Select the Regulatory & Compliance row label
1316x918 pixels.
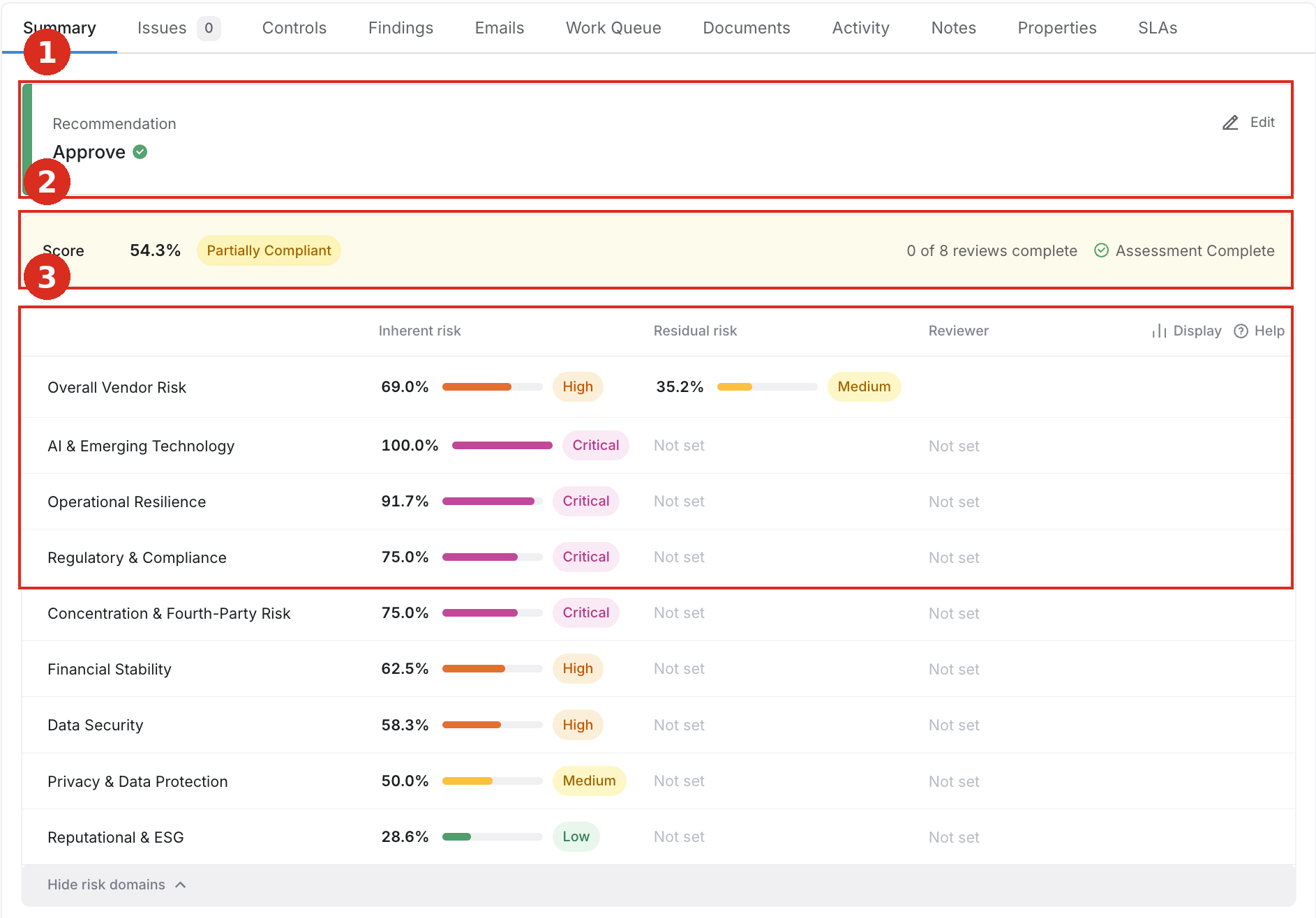tap(137, 557)
